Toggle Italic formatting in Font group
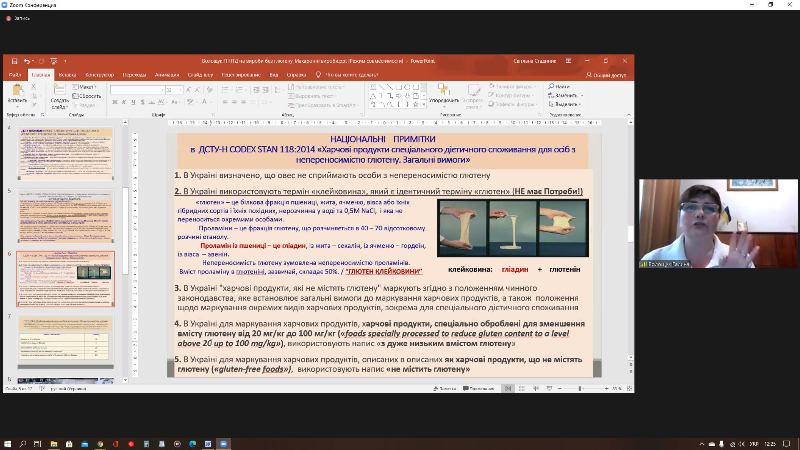The width and height of the screenshot is (800, 450). click(x=122, y=104)
